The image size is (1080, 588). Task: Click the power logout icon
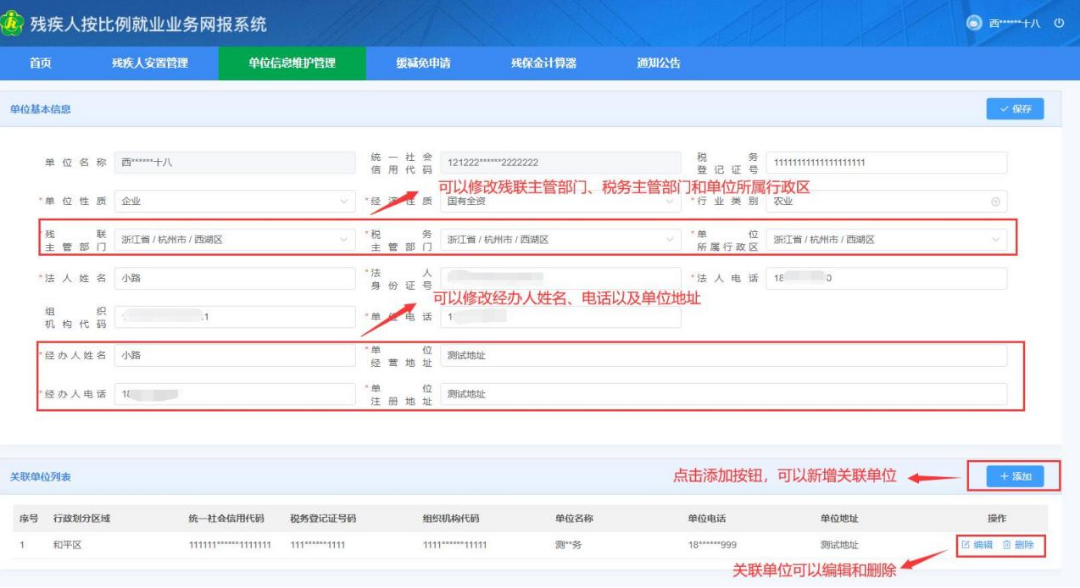1059,23
